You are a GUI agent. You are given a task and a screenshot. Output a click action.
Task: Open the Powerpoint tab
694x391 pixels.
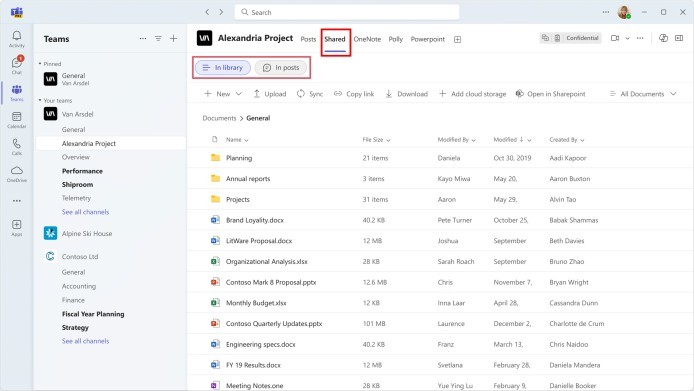[x=428, y=39]
